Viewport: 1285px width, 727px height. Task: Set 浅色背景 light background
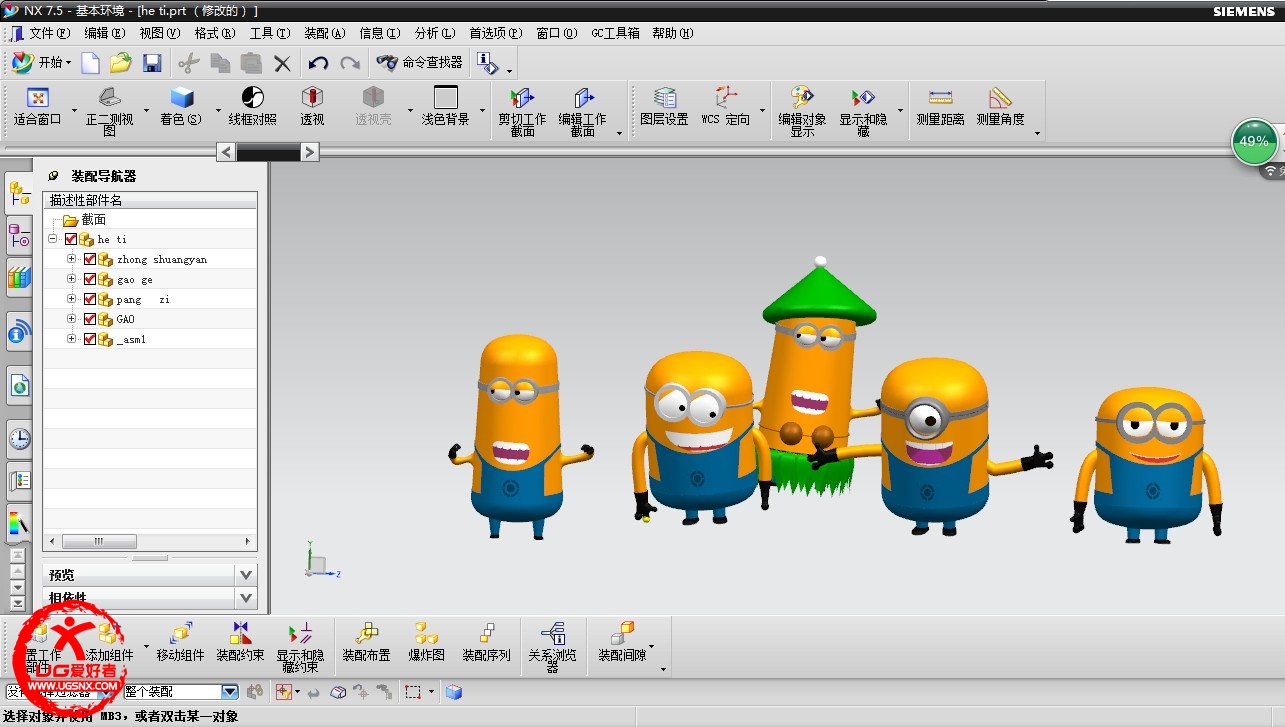coord(445,108)
